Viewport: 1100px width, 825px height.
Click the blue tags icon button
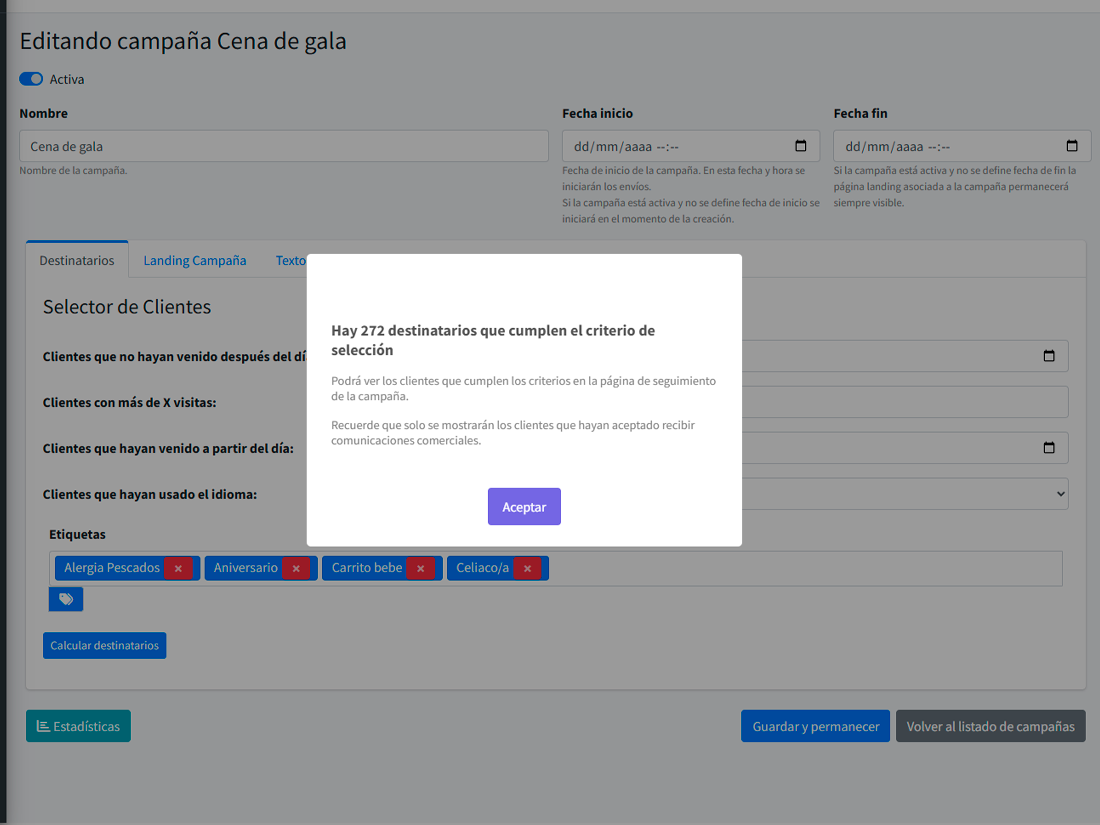pyautogui.click(x=66, y=599)
